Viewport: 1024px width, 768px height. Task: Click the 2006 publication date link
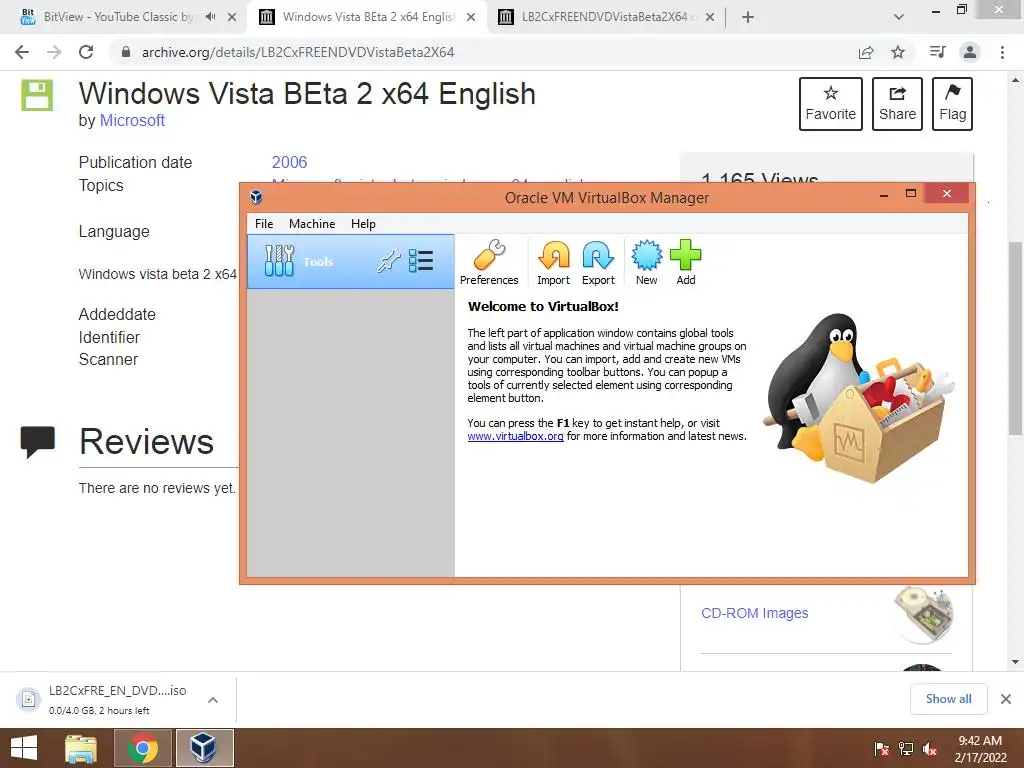click(x=289, y=162)
